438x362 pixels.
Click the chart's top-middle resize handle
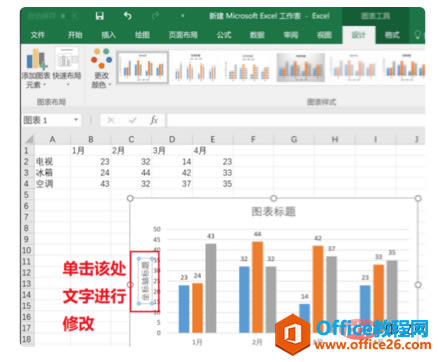(274, 198)
